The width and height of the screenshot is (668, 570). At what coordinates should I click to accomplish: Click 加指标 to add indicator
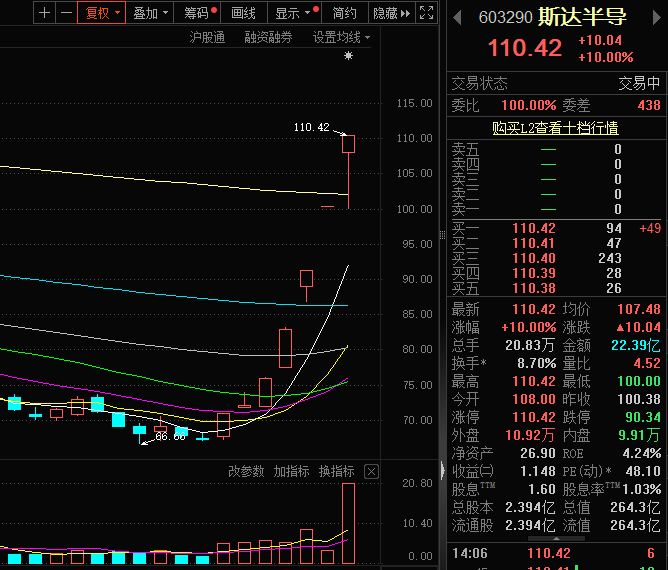tap(291, 471)
